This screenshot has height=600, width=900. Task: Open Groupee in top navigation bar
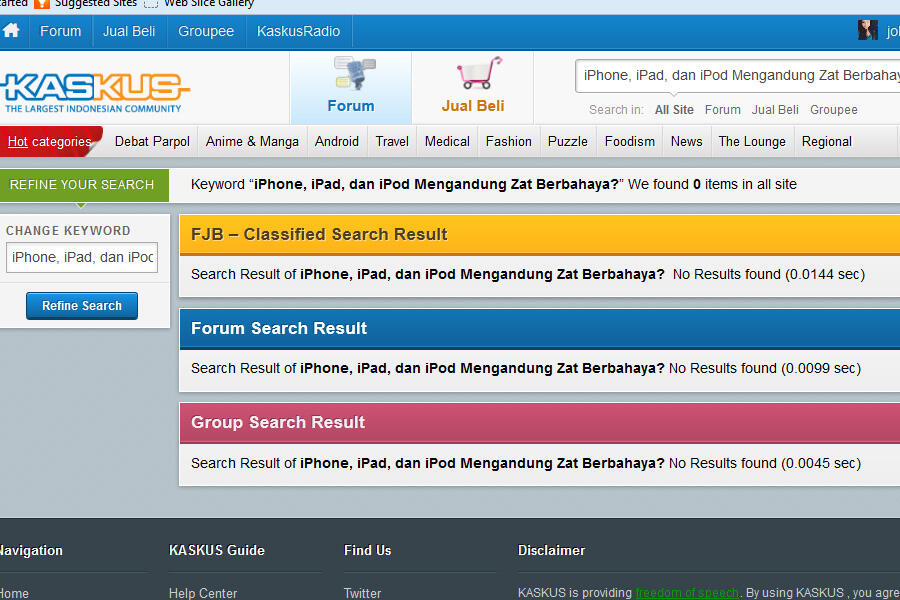(x=206, y=31)
